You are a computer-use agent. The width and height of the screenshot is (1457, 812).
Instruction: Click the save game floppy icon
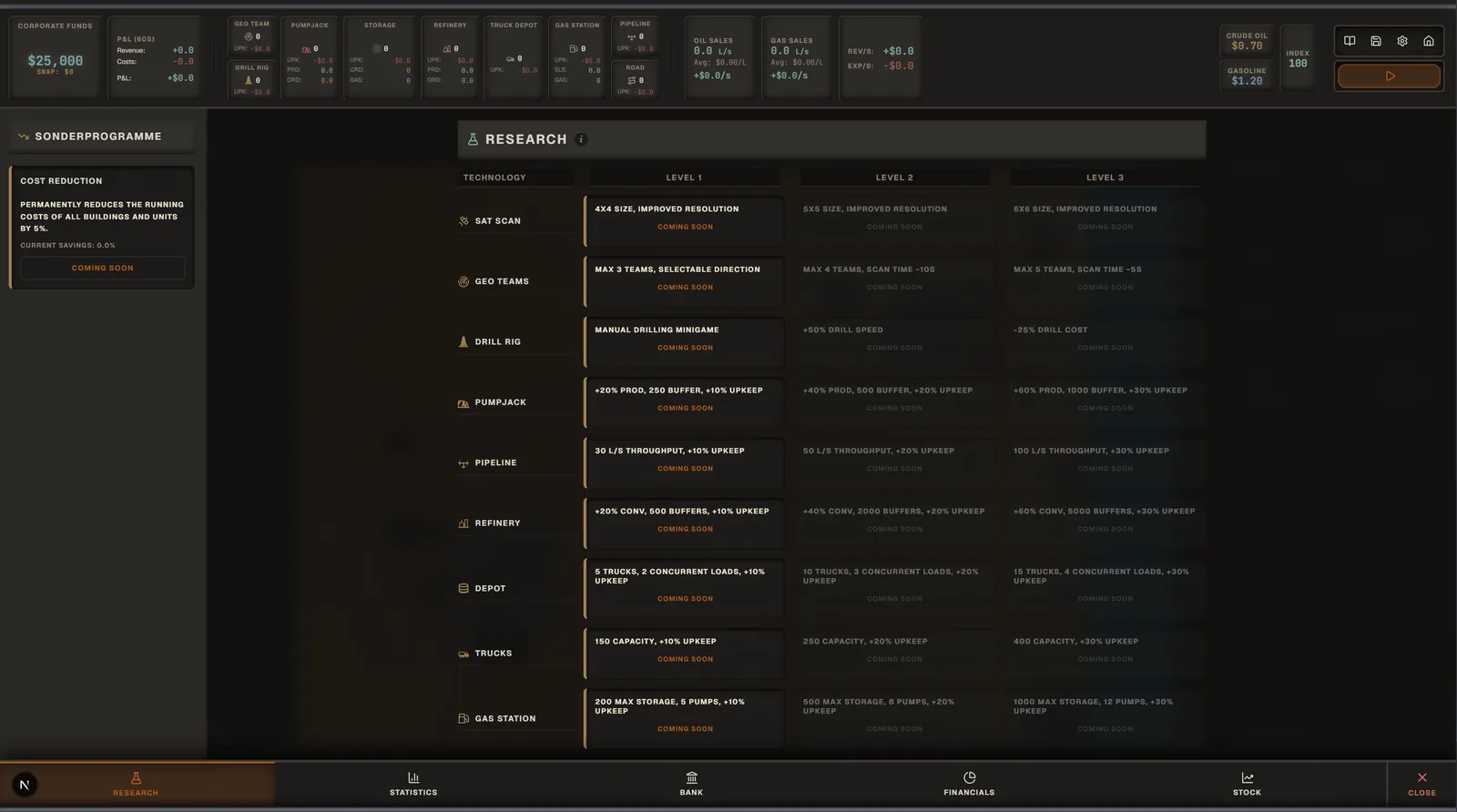click(1376, 41)
